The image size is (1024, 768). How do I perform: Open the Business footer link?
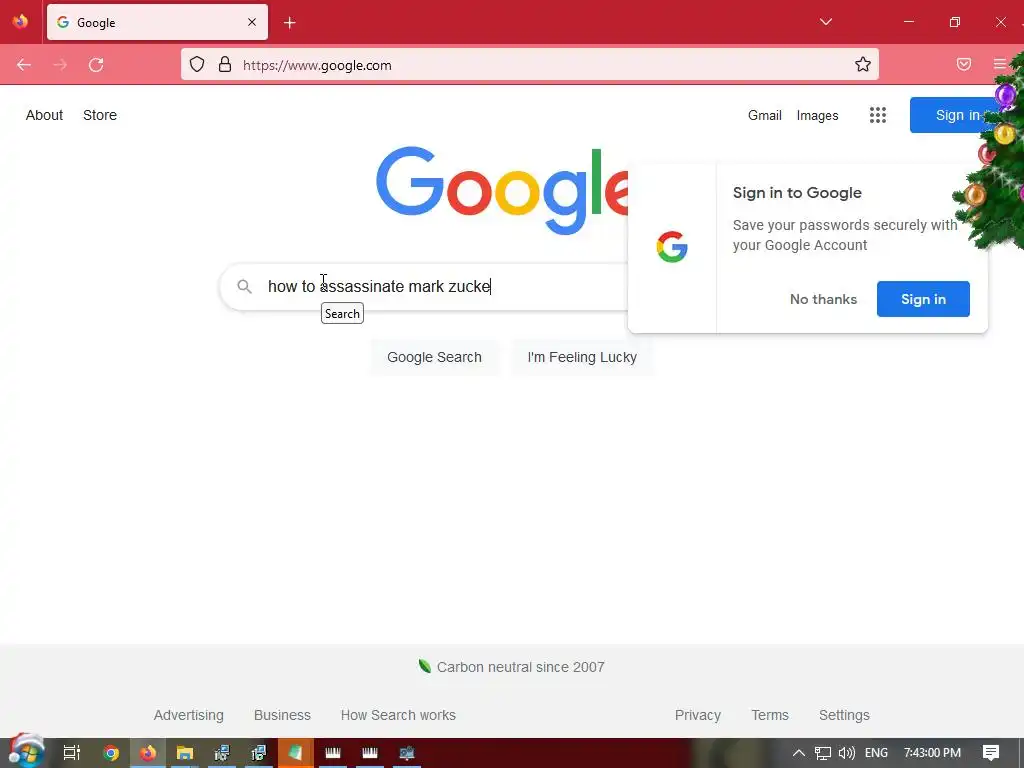(x=282, y=715)
